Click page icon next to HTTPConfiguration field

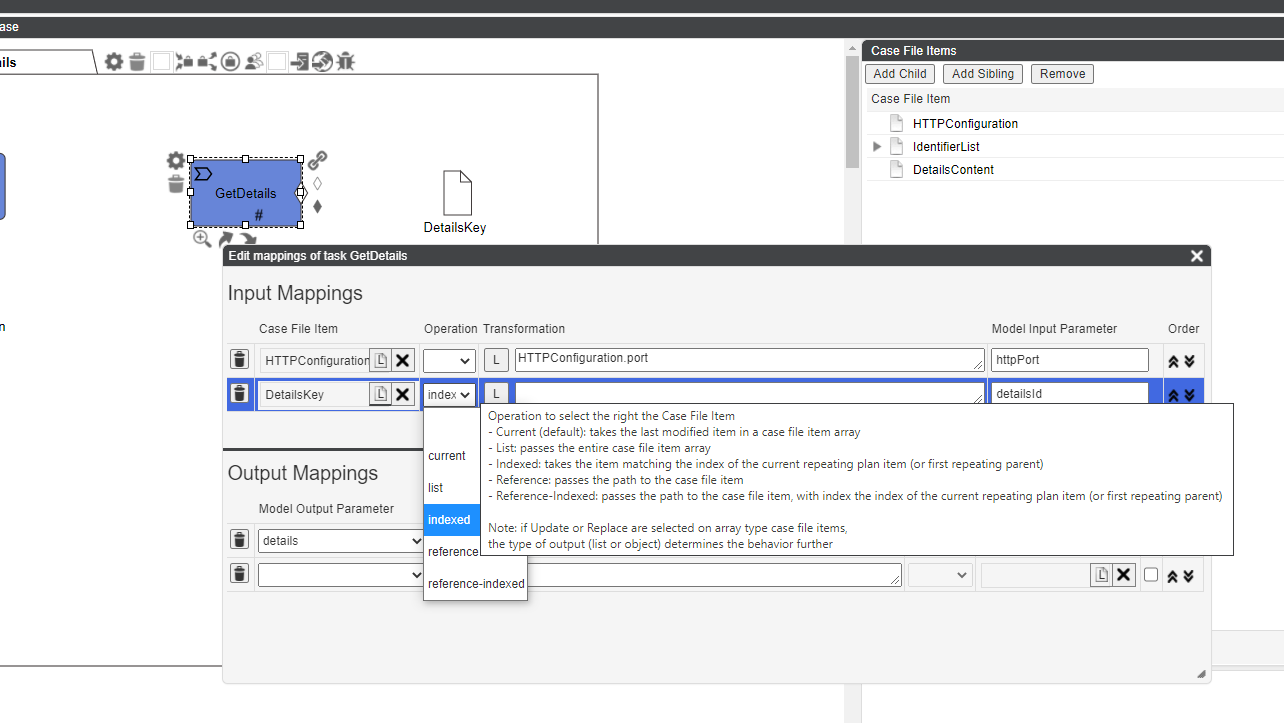380,361
